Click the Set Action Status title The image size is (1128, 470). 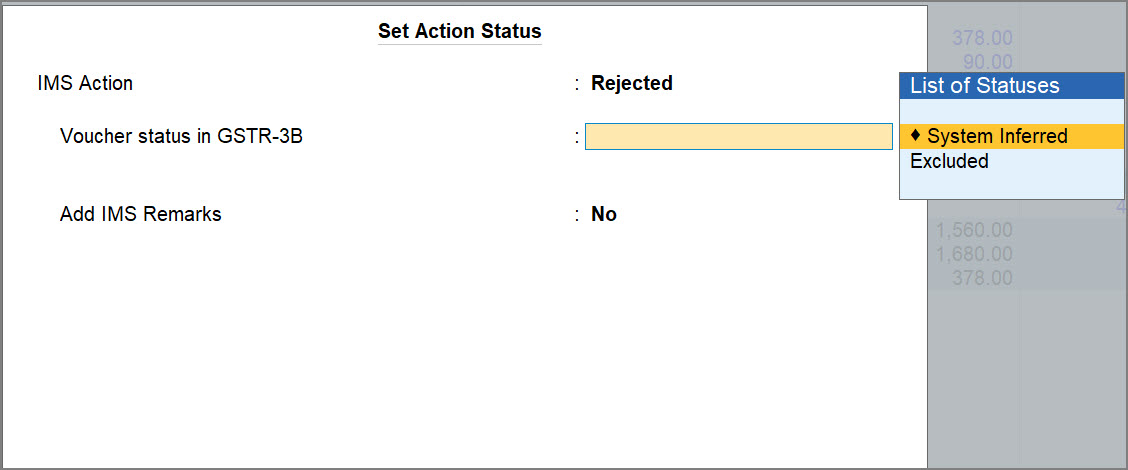click(459, 31)
